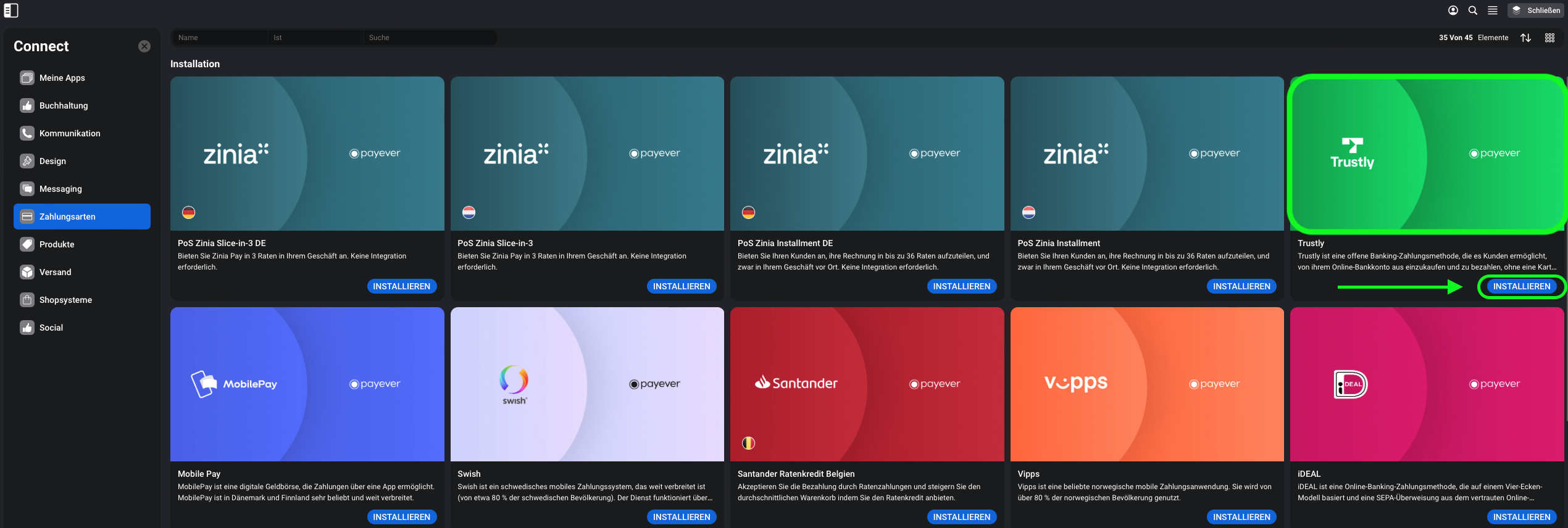This screenshot has width=1568, height=528.
Task: Close the Connect sidebar panel
Action: pos(144,46)
